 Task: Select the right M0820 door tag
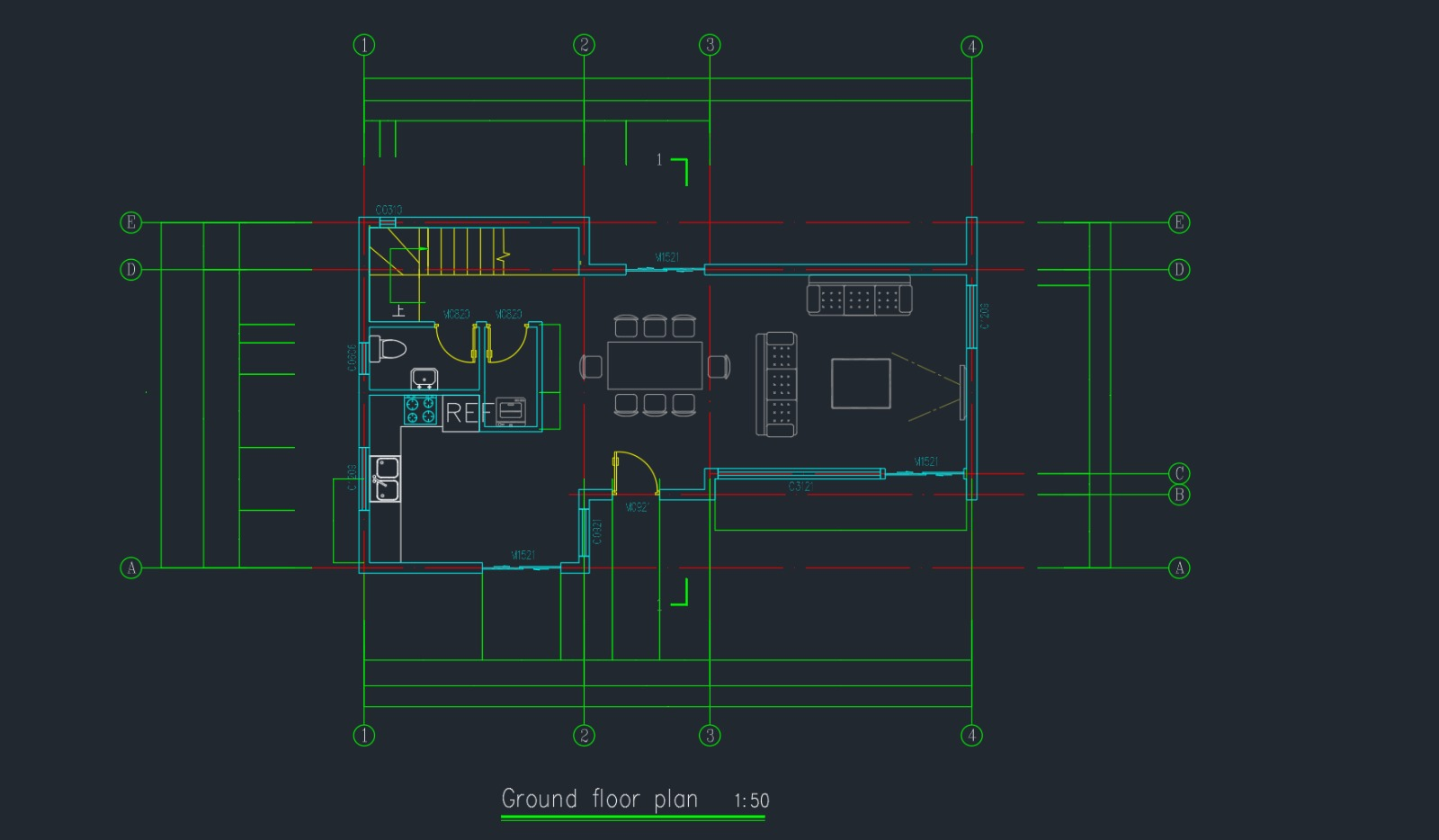pyautogui.click(x=509, y=314)
